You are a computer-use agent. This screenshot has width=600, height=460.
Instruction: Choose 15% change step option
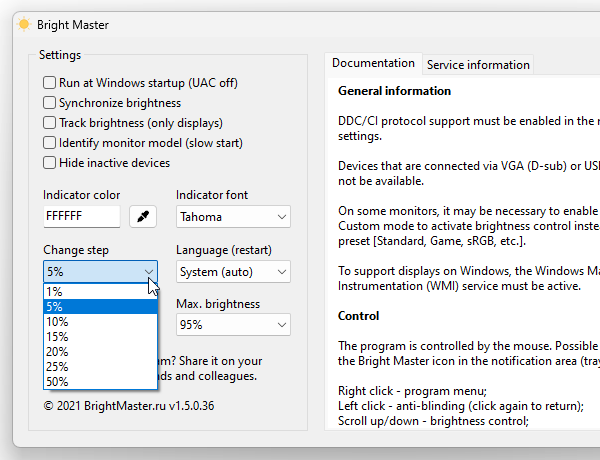click(x=100, y=336)
